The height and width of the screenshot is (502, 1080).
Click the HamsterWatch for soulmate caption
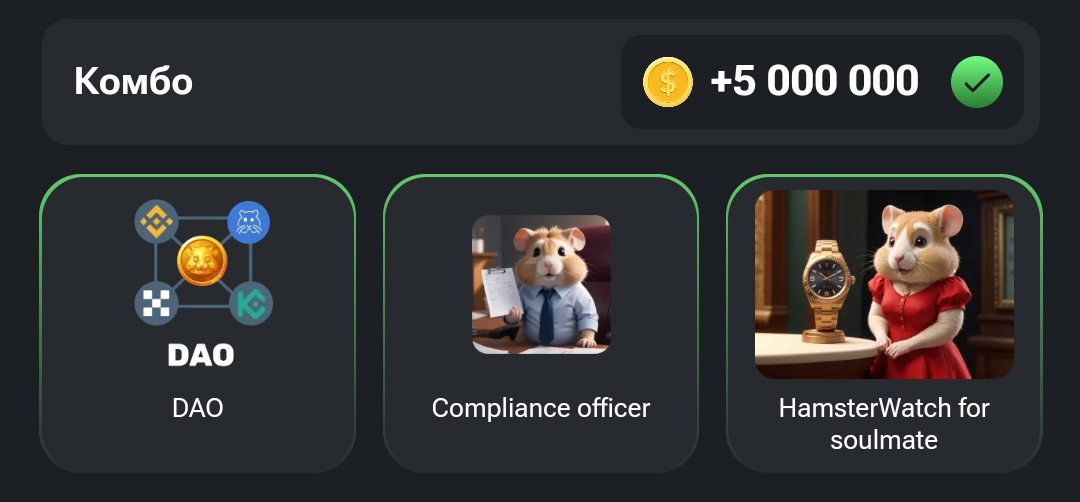tap(884, 423)
